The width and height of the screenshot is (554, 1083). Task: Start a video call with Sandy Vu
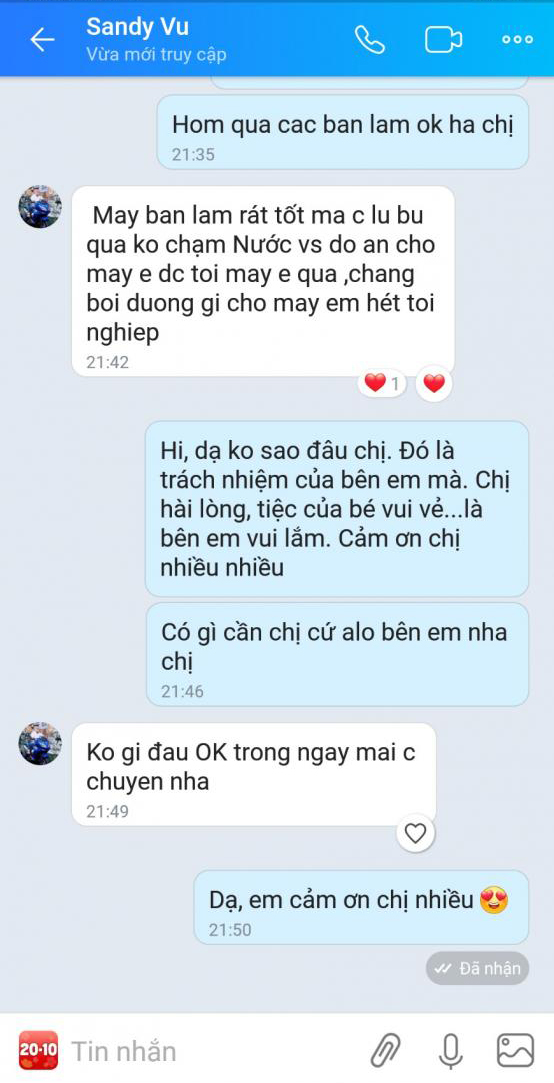coord(443,40)
